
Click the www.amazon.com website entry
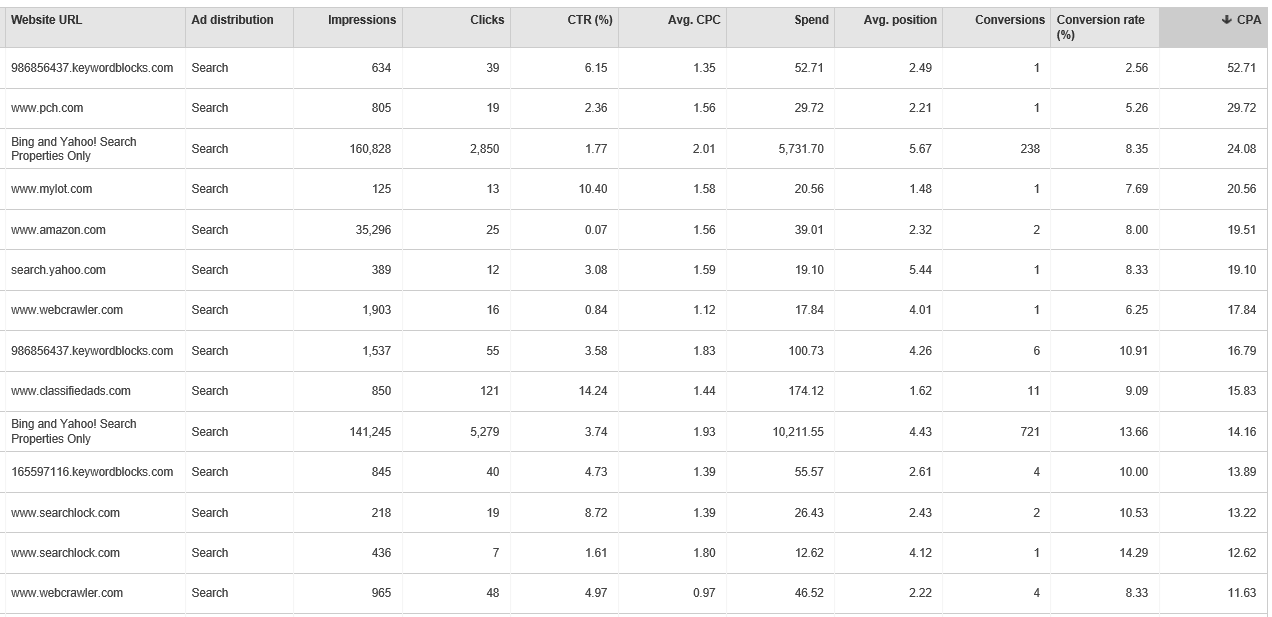coord(58,230)
